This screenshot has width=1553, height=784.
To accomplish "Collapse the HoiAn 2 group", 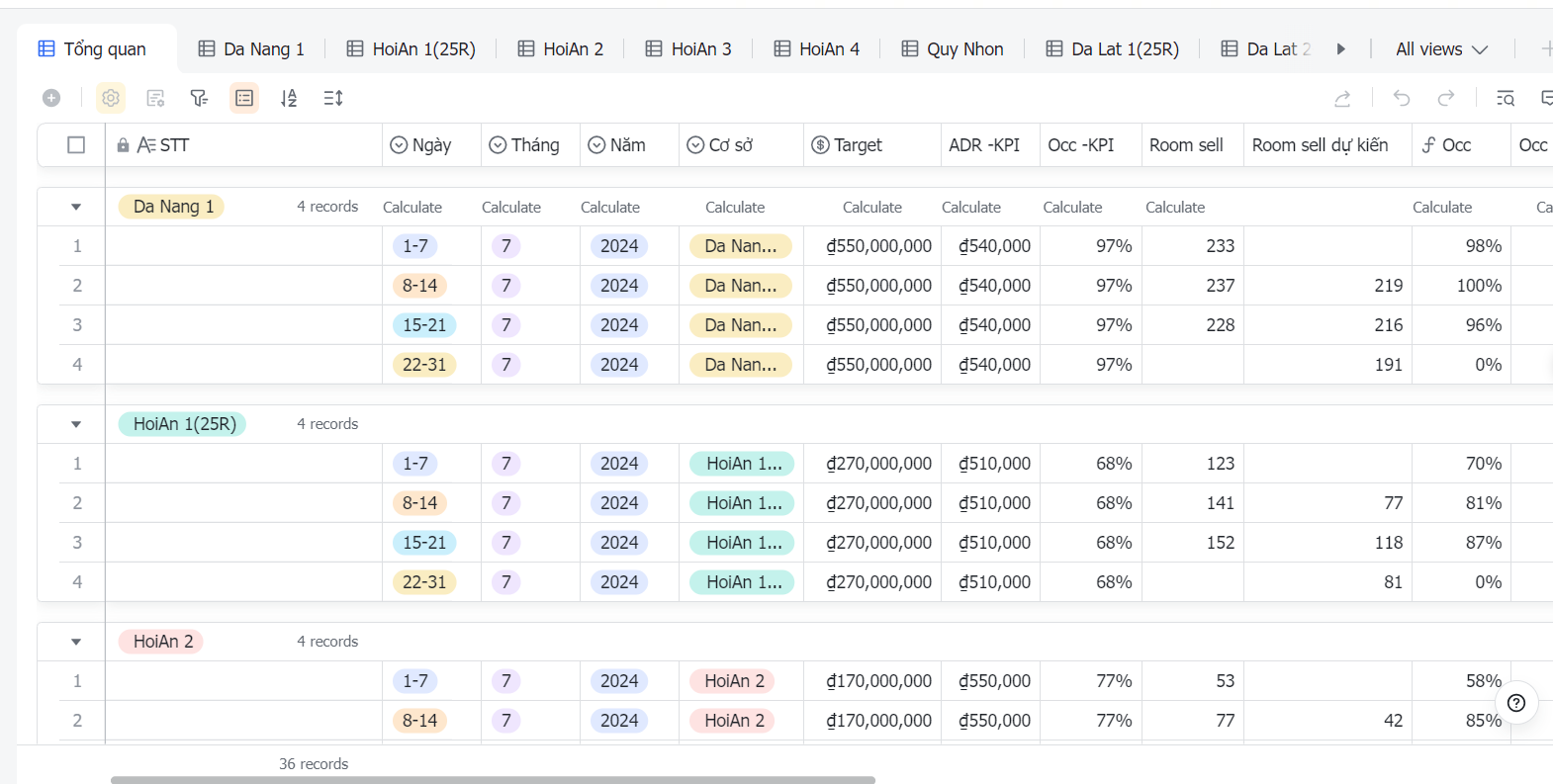I will pyautogui.click(x=76, y=642).
